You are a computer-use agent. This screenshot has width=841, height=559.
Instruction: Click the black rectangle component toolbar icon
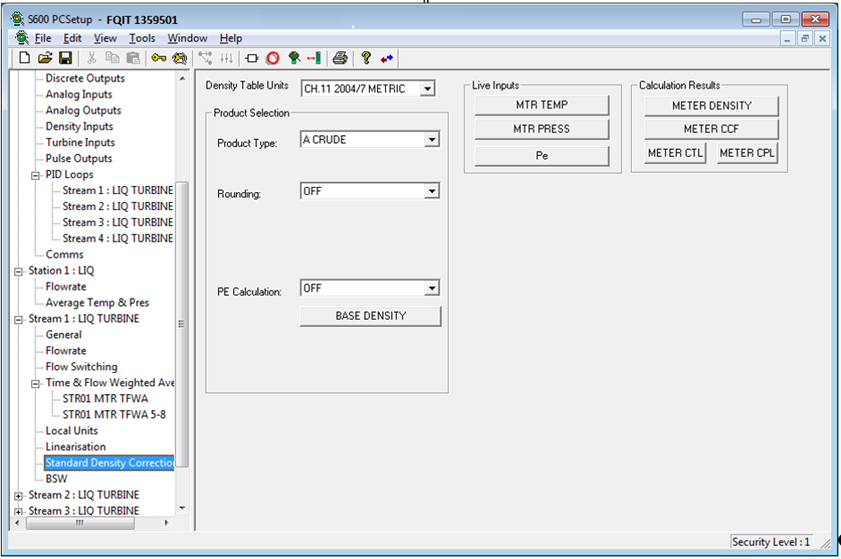click(x=252, y=58)
